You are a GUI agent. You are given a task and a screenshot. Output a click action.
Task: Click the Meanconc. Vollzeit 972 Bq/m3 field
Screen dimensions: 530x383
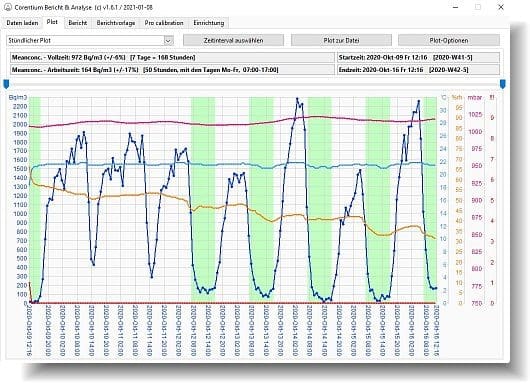tap(172, 57)
